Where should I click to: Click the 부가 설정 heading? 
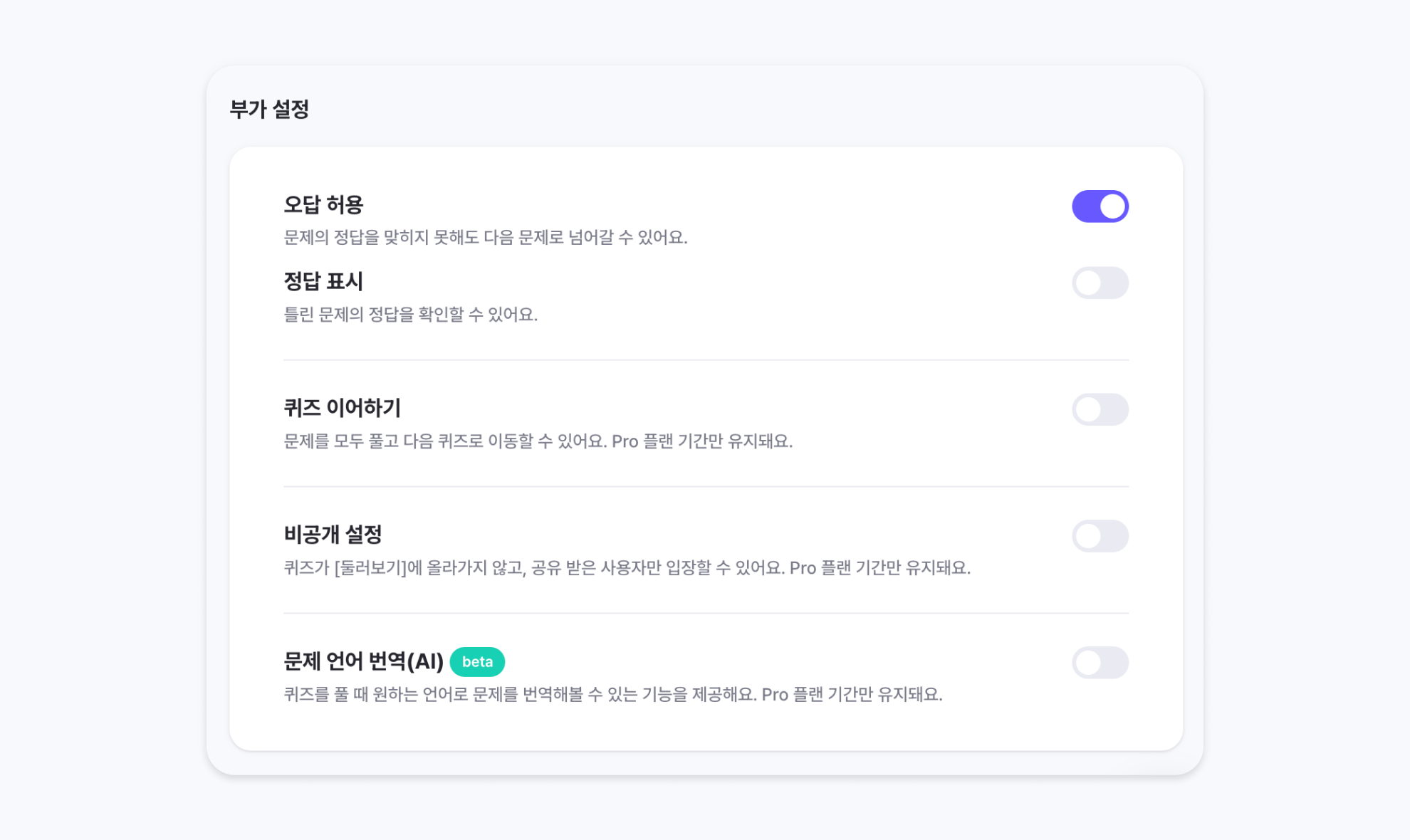tap(269, 110)
